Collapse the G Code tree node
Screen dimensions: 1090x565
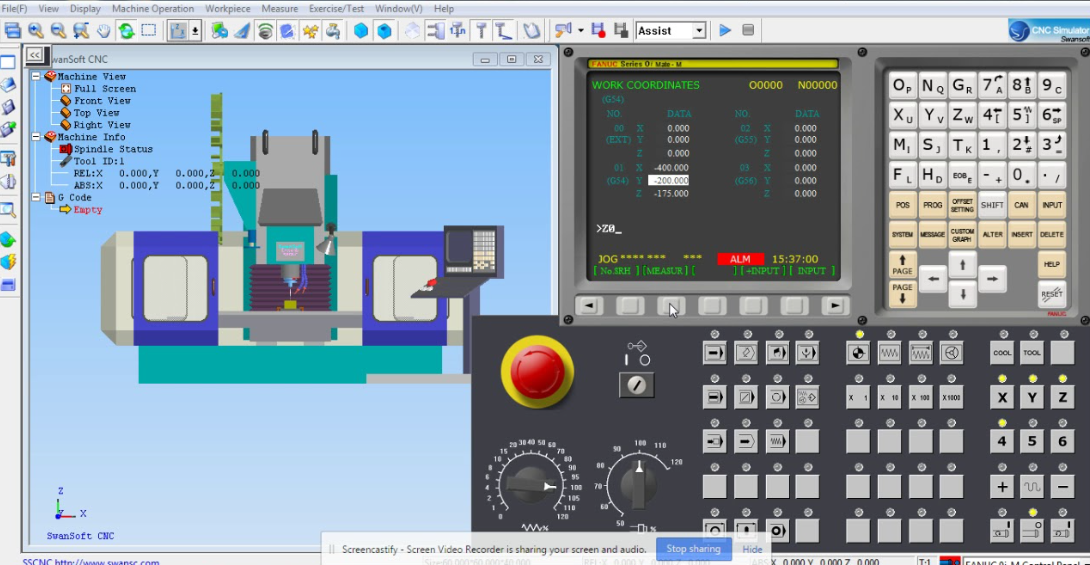(x=36, y=197)
